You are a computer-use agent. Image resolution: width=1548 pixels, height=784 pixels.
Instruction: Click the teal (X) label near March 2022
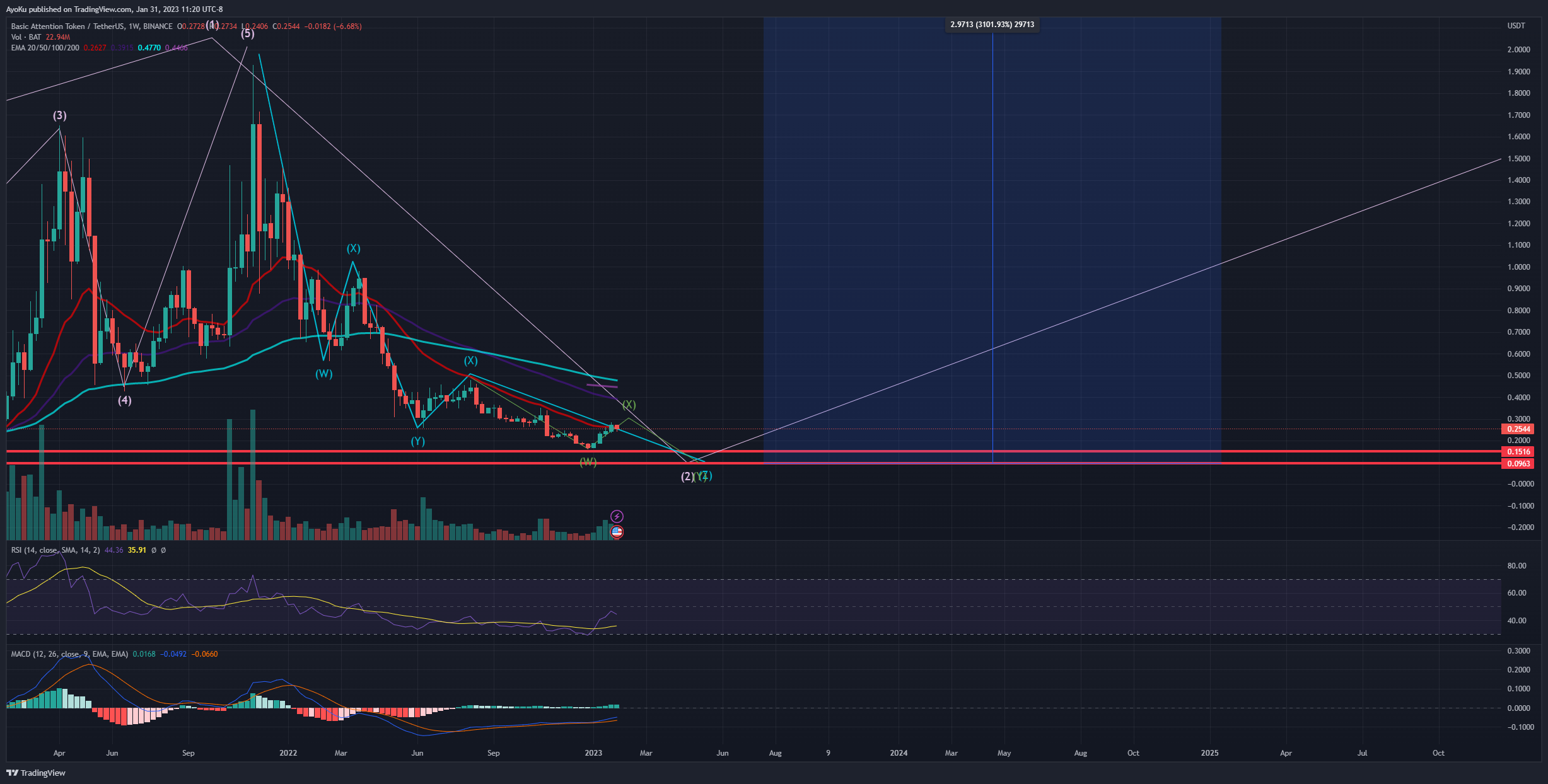pyautogui.click(x=353, y=249)
